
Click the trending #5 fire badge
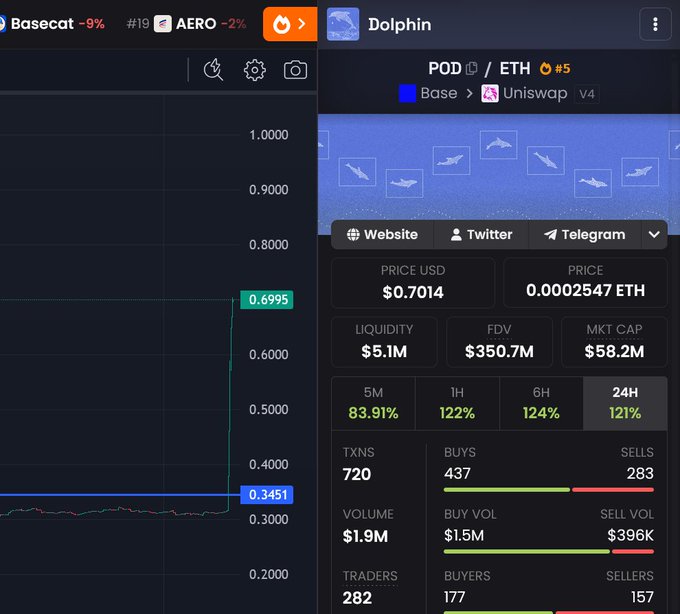(555, 69)
